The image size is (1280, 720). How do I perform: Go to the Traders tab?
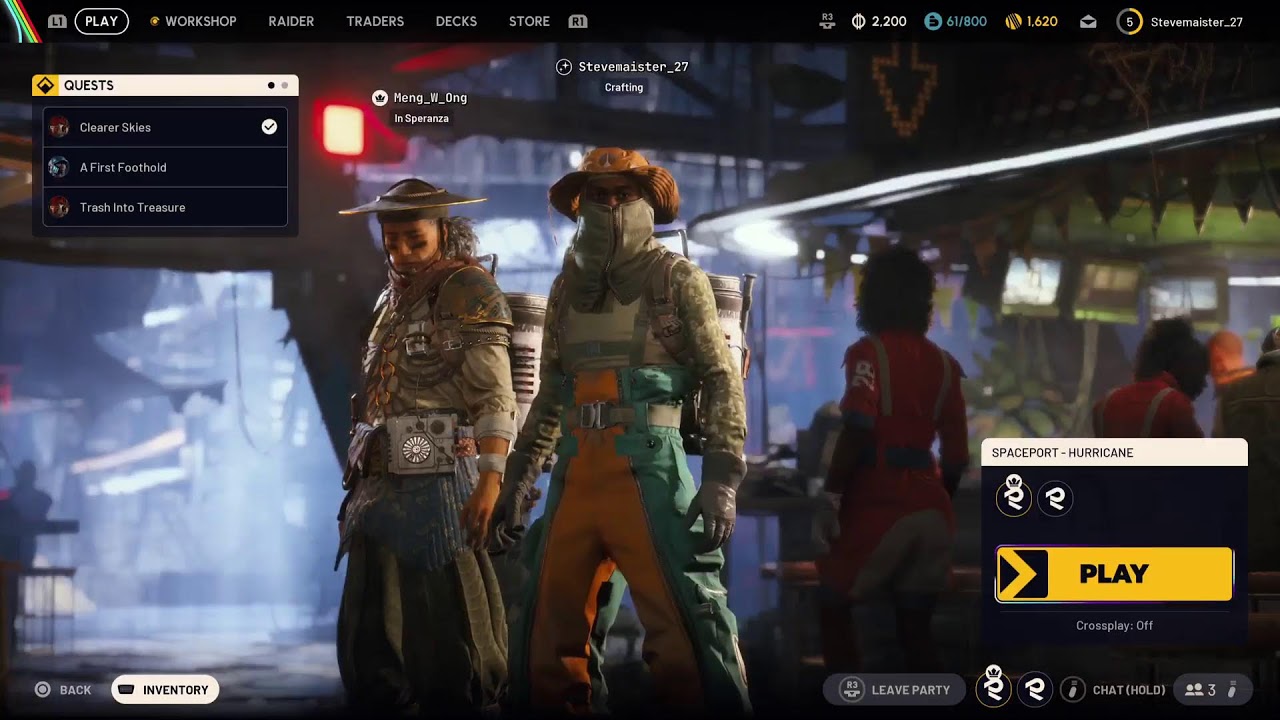(x=375, y=21)
